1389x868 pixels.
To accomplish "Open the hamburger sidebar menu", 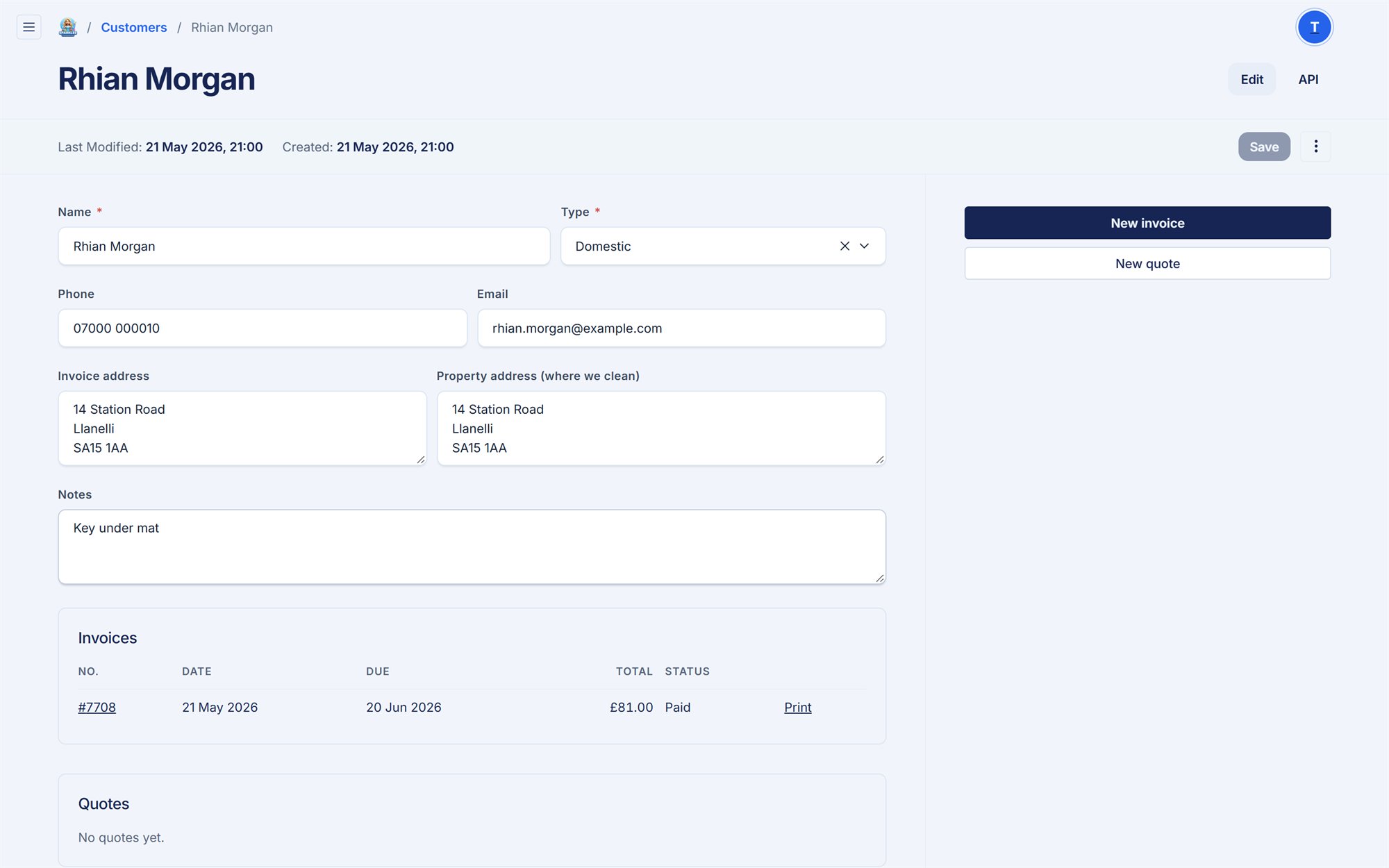I will pyautogui.click(x=28, y=27).
